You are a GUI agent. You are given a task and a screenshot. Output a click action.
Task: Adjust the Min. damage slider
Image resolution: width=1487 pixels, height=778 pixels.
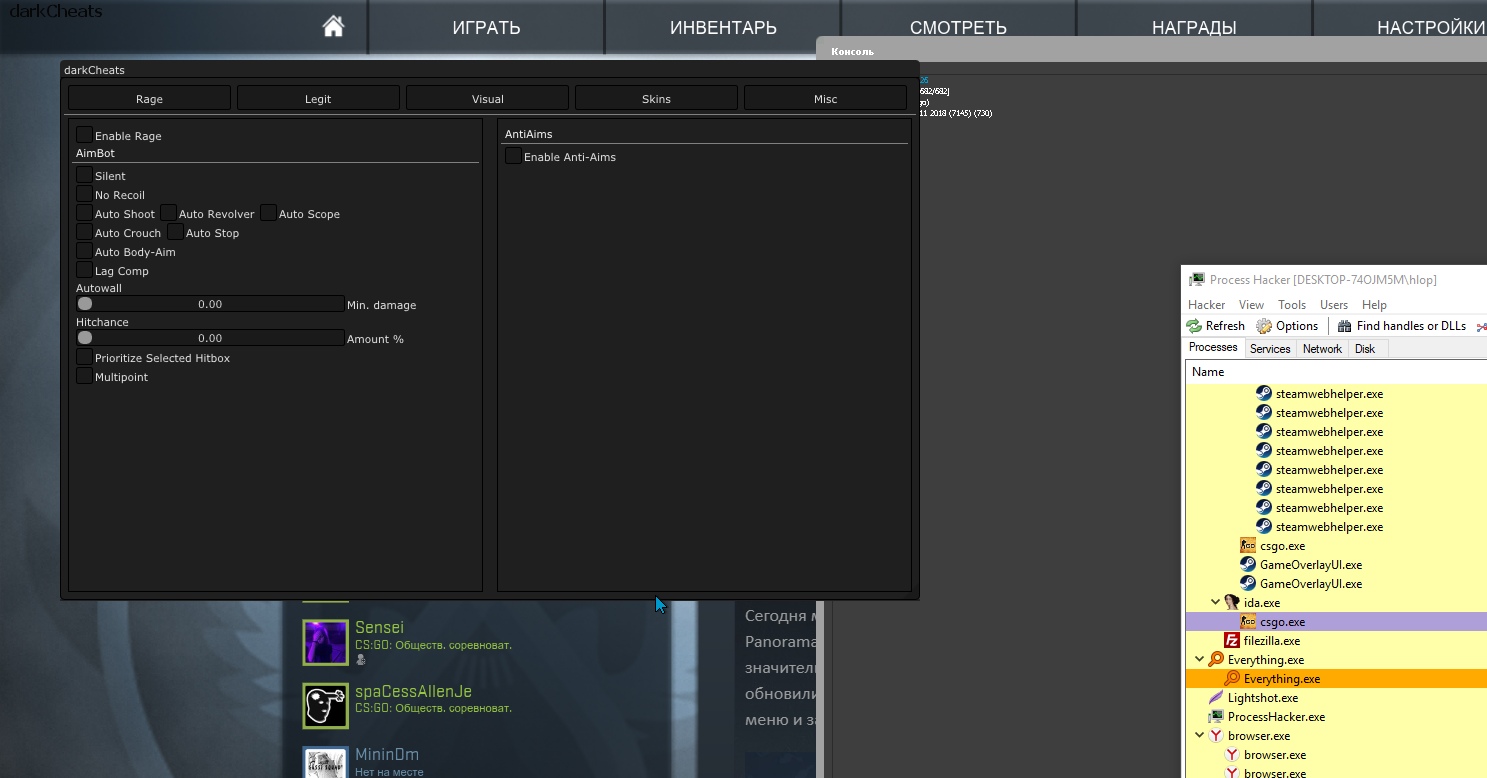click(210, 304)
